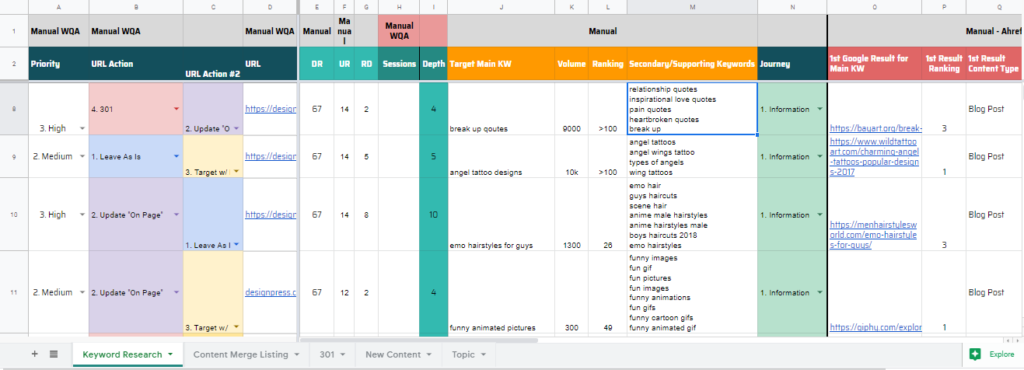Viewport: 1024px width, 370px height.
Task: Select the volume cell '1300'
Action: (x=571, y=215)
